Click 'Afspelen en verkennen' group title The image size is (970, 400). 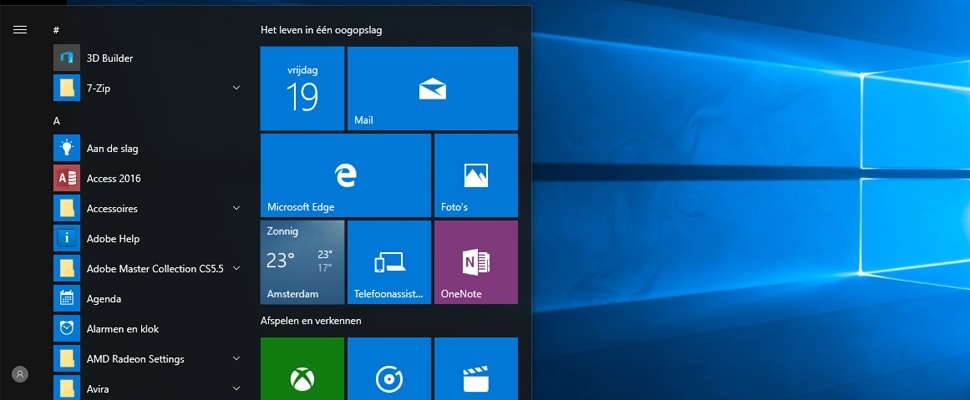tap(311, 321)
